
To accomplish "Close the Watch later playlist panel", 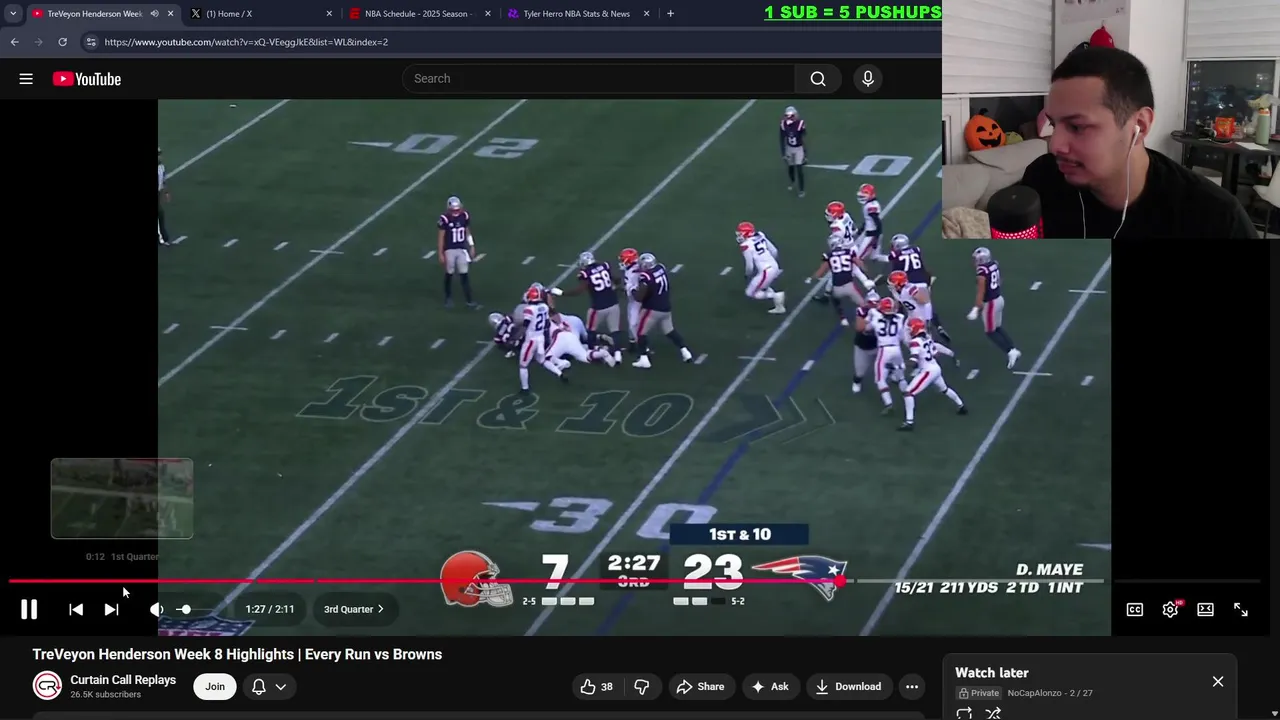I will click(x=1218, y=681).
